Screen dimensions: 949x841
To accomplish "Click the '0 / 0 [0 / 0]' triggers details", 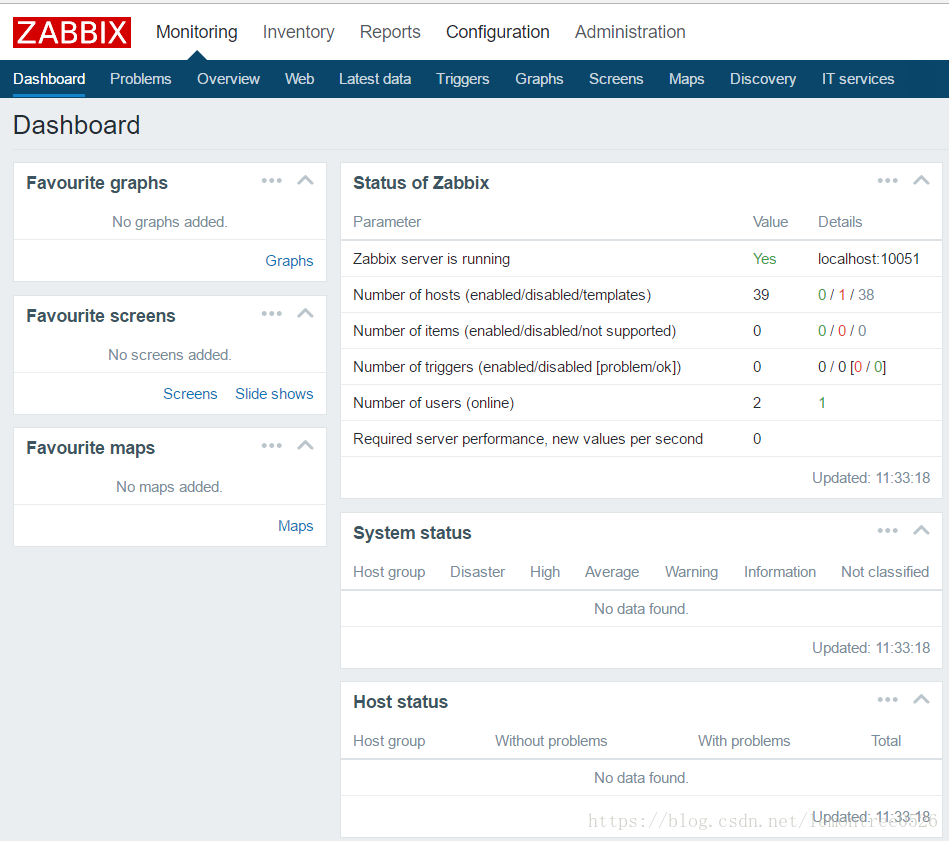I will point(852,367).
